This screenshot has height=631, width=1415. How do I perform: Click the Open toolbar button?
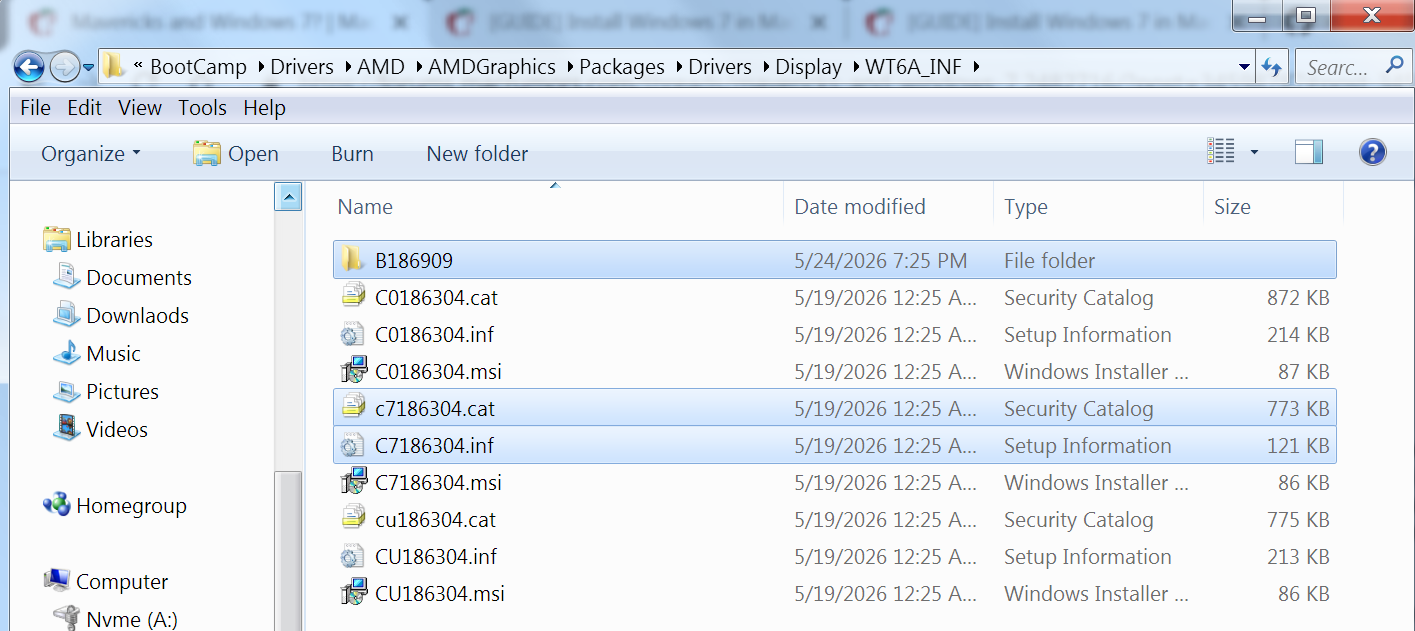[236, 153]
